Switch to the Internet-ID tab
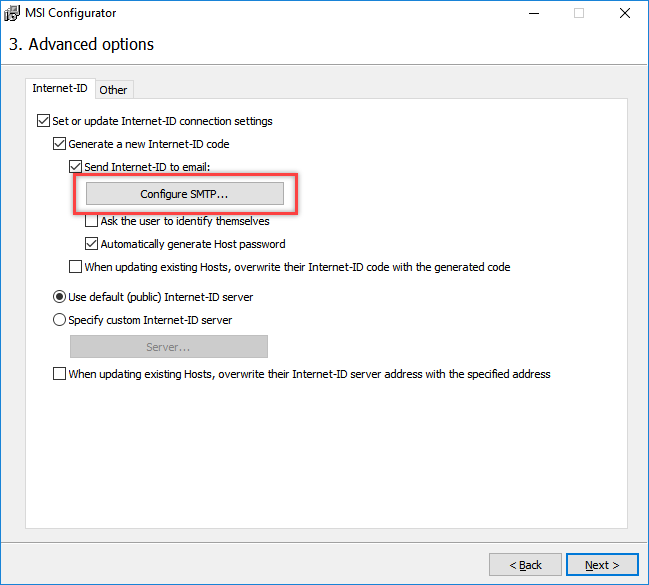This screenshot has height=585, width=649. [60, 88]
